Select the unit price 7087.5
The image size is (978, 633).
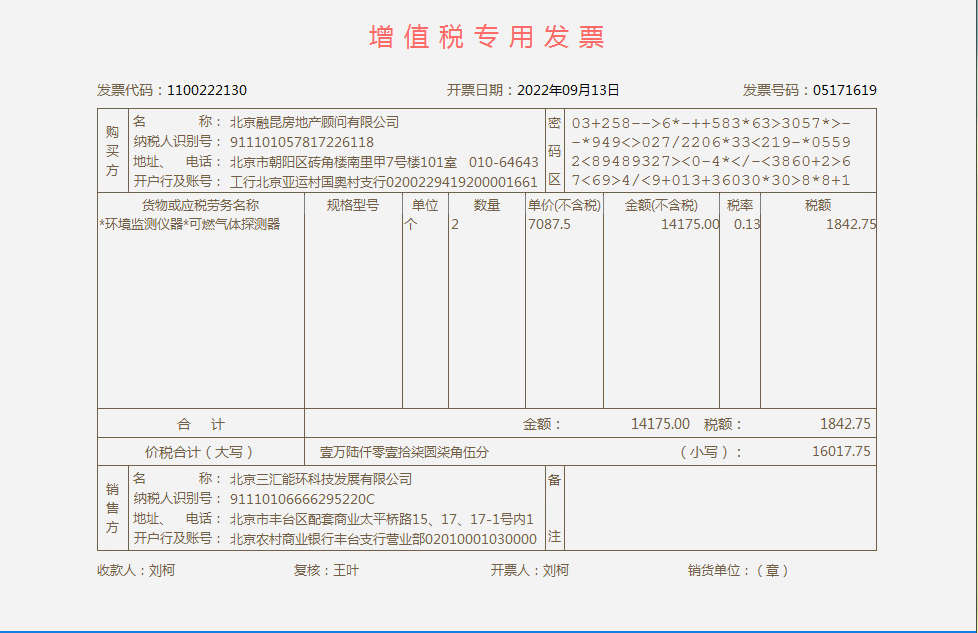(x=549, y=224)
